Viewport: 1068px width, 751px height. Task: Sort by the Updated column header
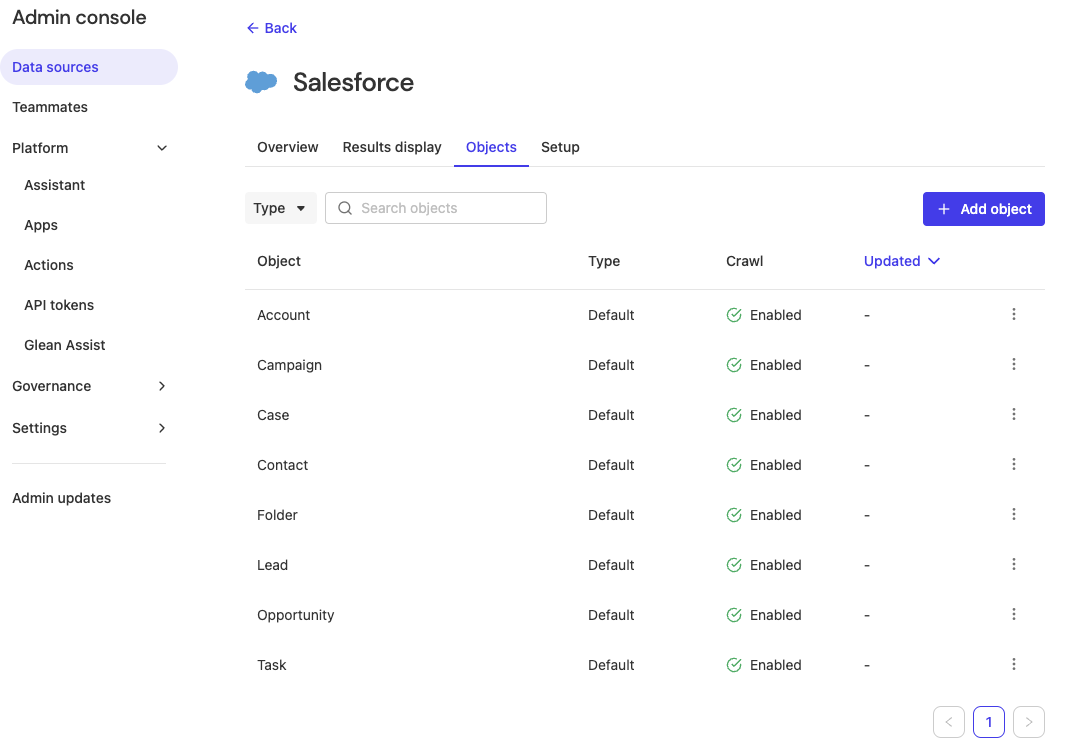(x=901, y=261)
